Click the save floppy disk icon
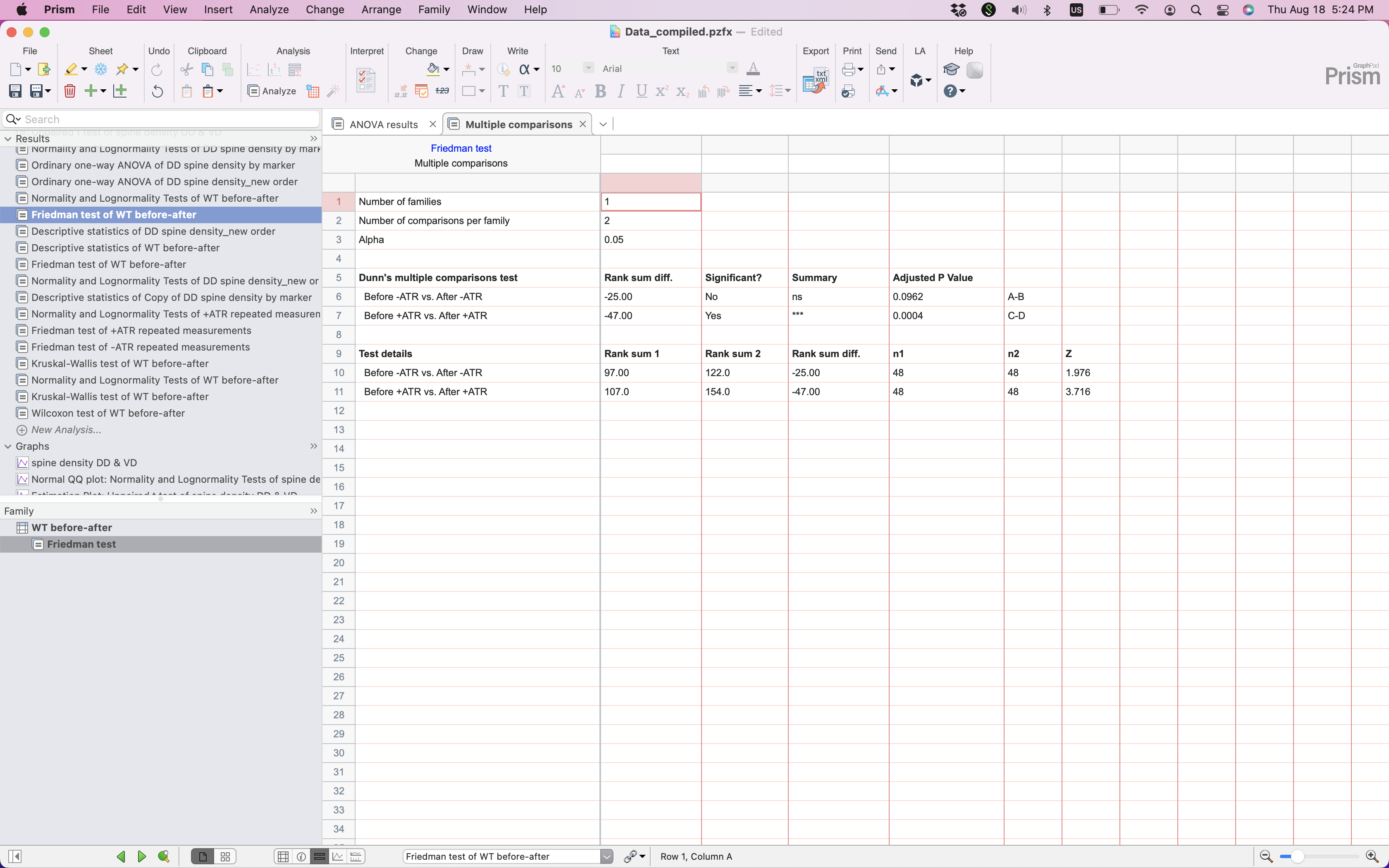 (15, 91)
